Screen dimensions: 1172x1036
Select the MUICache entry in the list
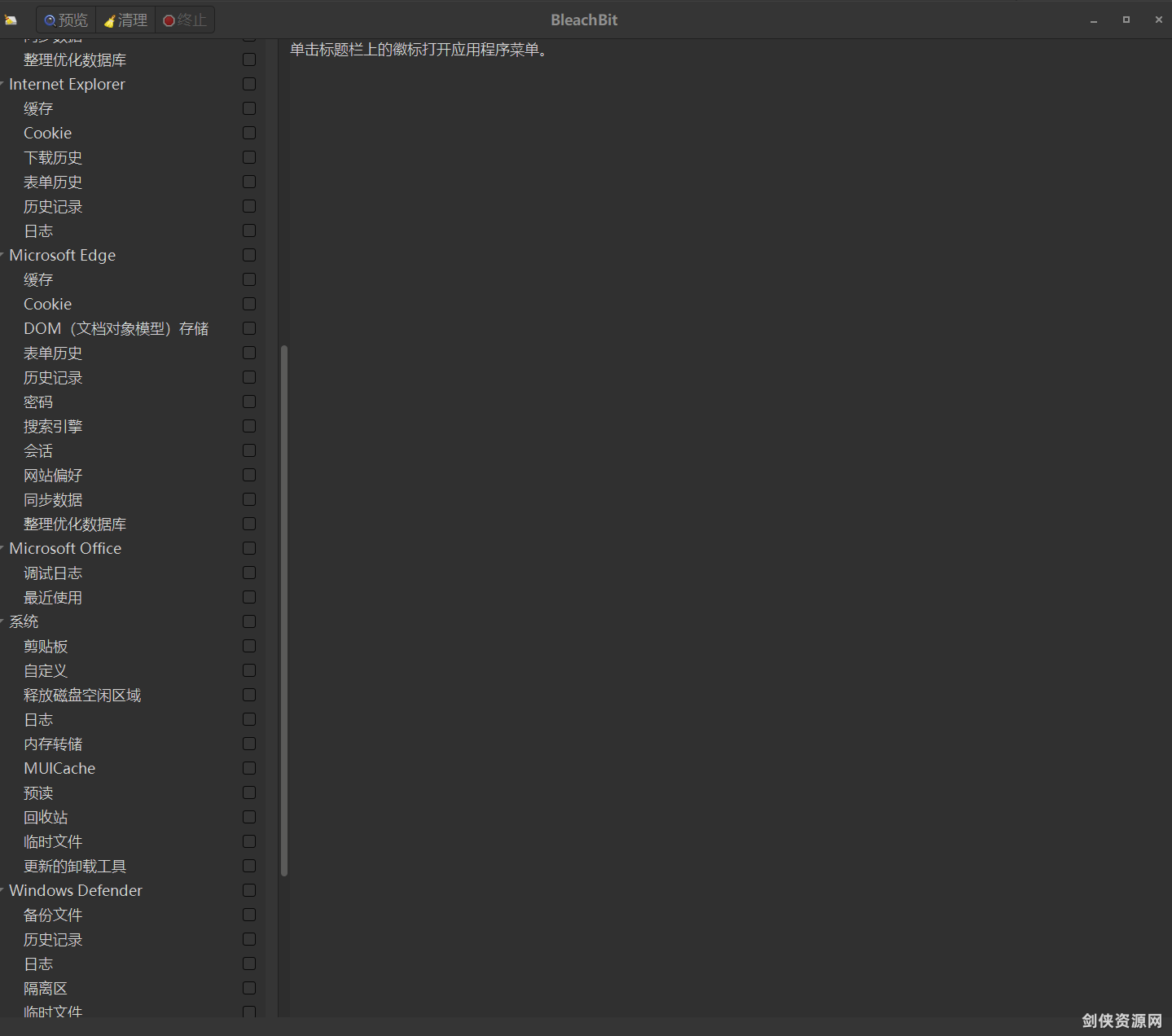[59, 768]
